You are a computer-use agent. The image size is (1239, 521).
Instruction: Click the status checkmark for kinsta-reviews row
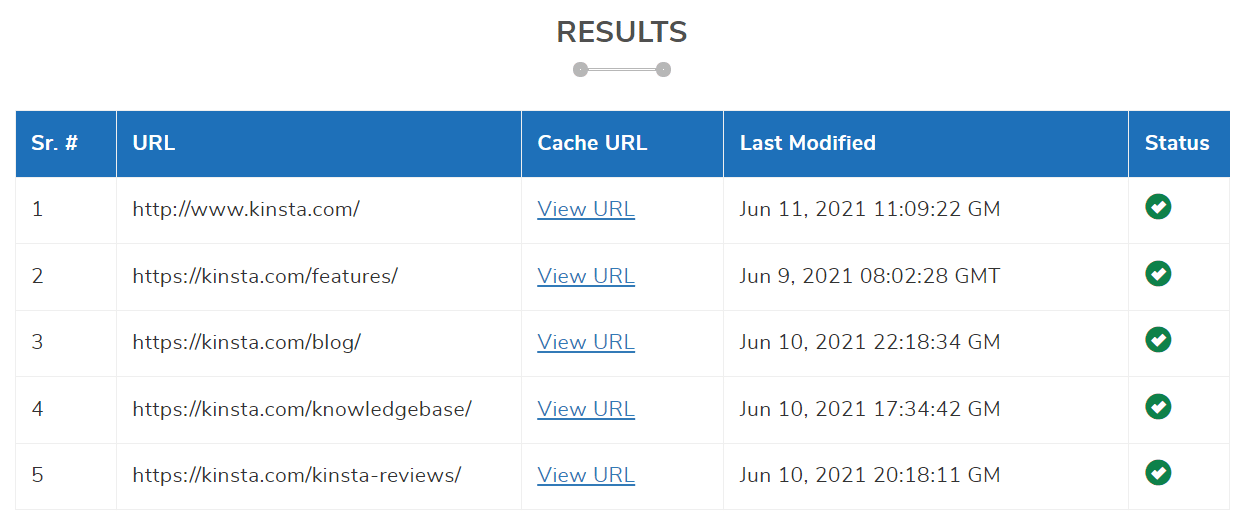tap(1158, 472)
